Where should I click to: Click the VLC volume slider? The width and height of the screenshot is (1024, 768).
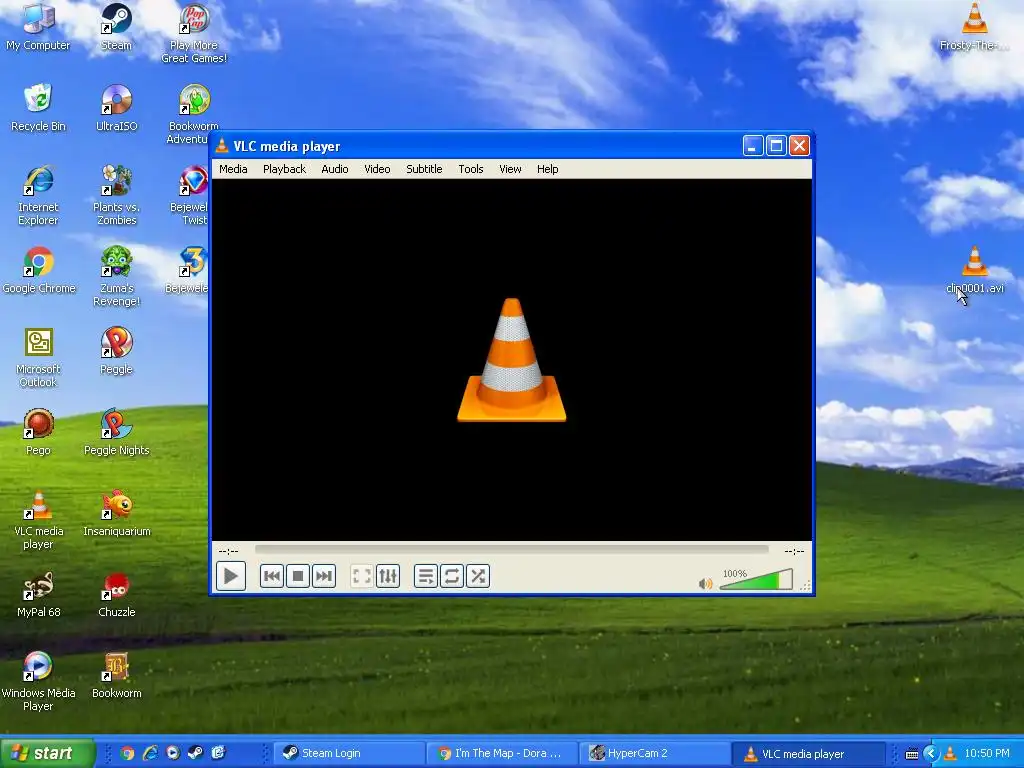(756, 579)
